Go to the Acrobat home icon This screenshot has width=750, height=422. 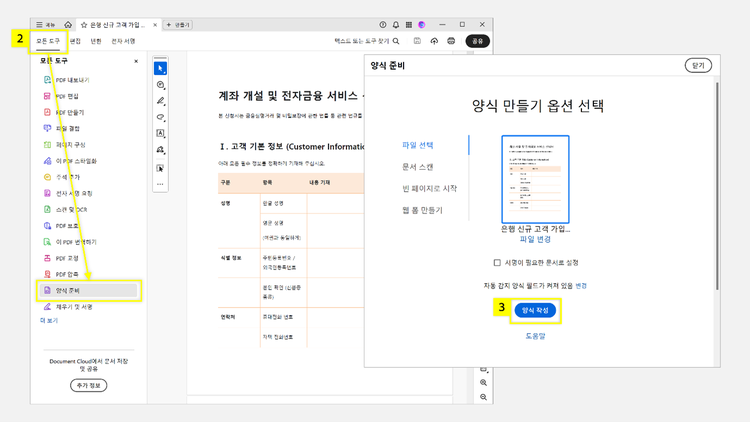68,24
